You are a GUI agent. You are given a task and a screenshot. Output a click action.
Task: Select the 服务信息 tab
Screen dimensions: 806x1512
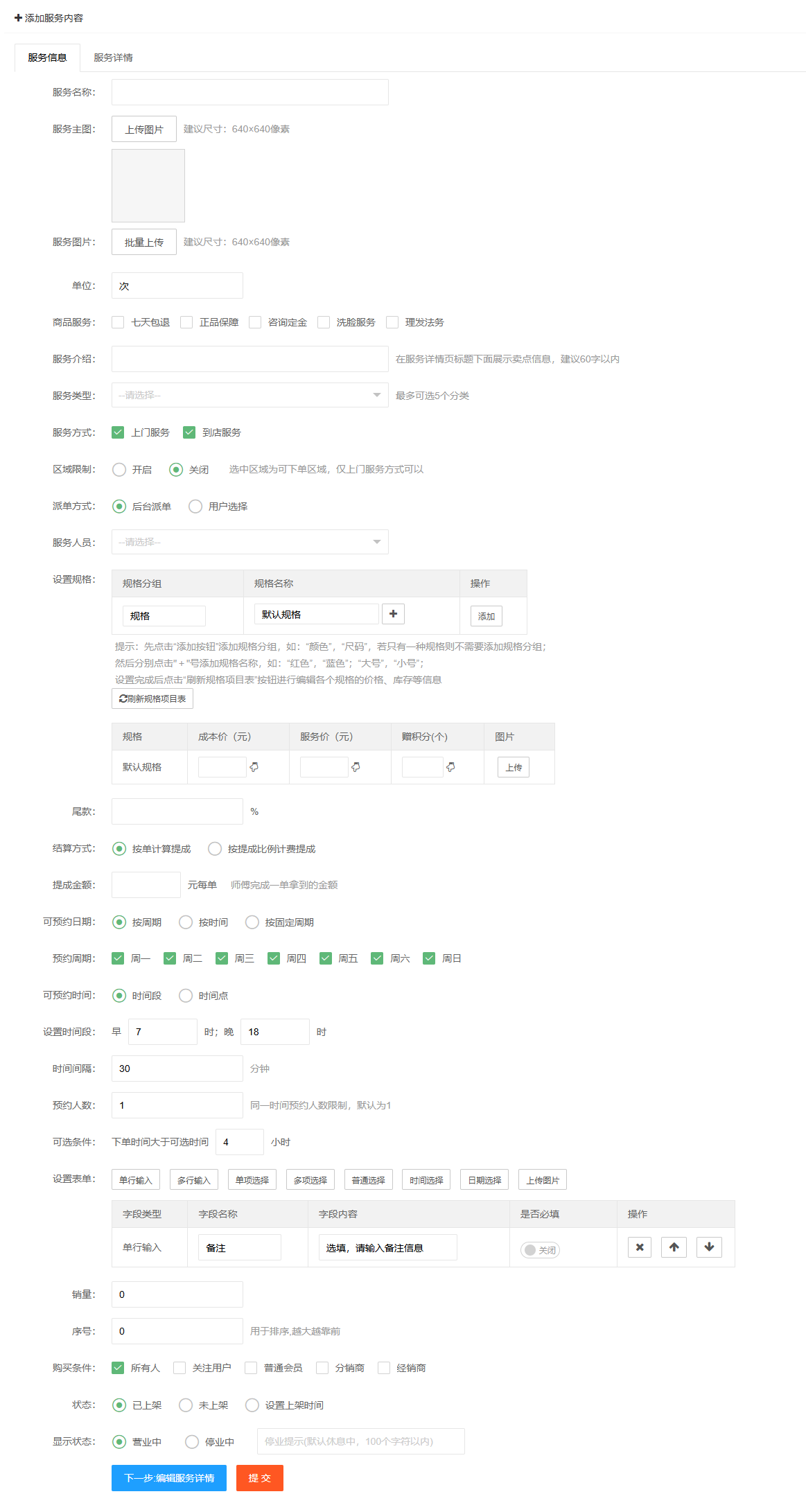tap(47, 58)
